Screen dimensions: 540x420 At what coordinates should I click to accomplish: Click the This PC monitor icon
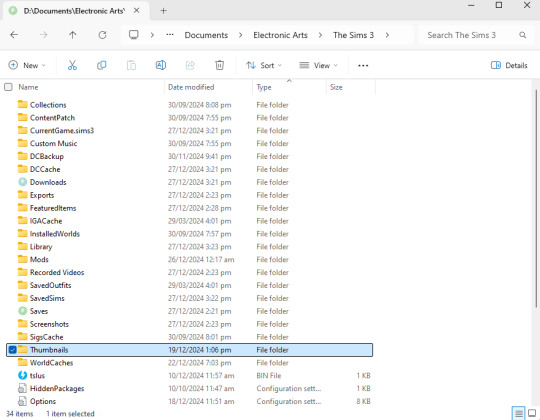click(134, 35)
